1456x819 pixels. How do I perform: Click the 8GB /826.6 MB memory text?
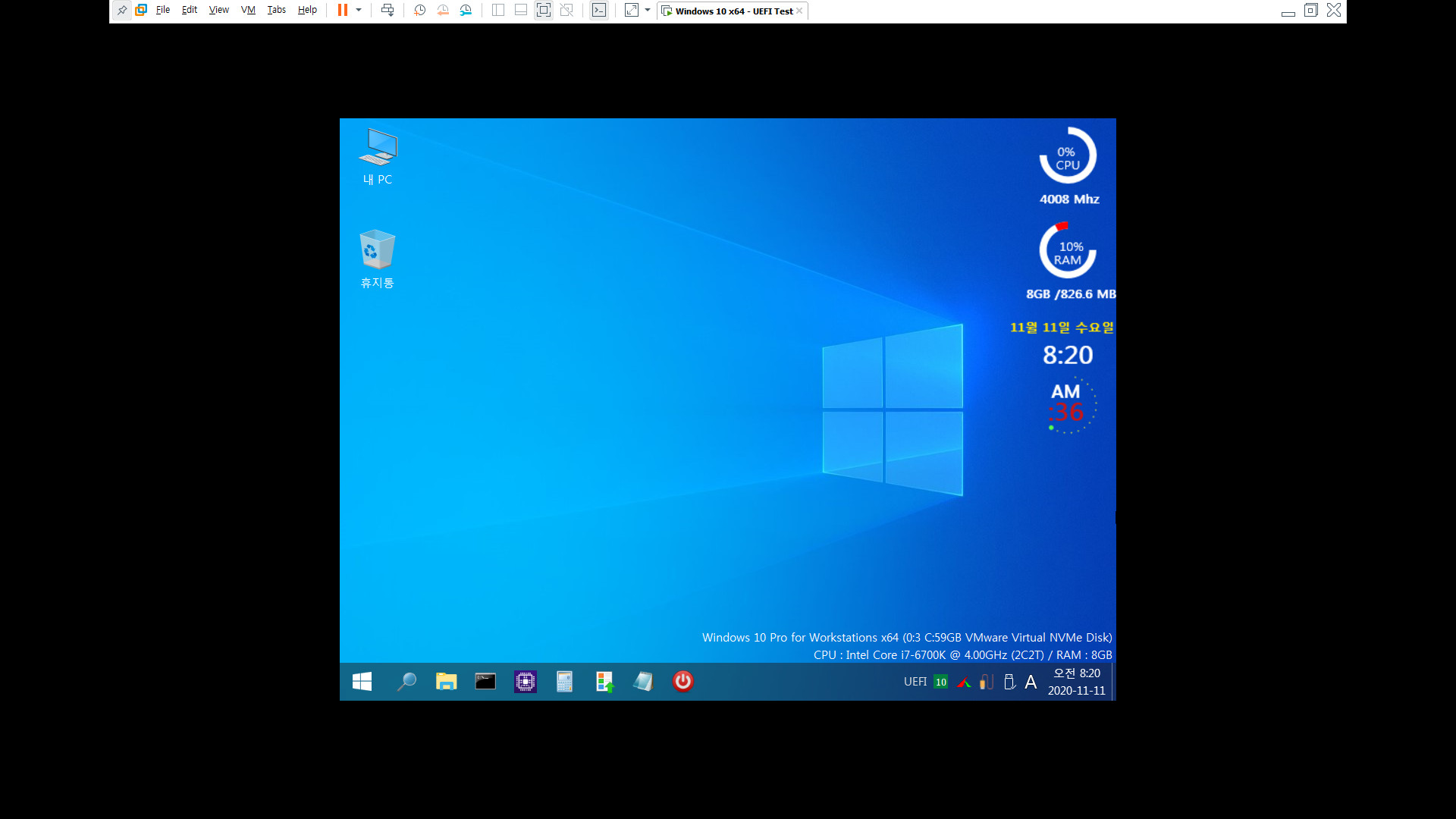pos(1071,294)
